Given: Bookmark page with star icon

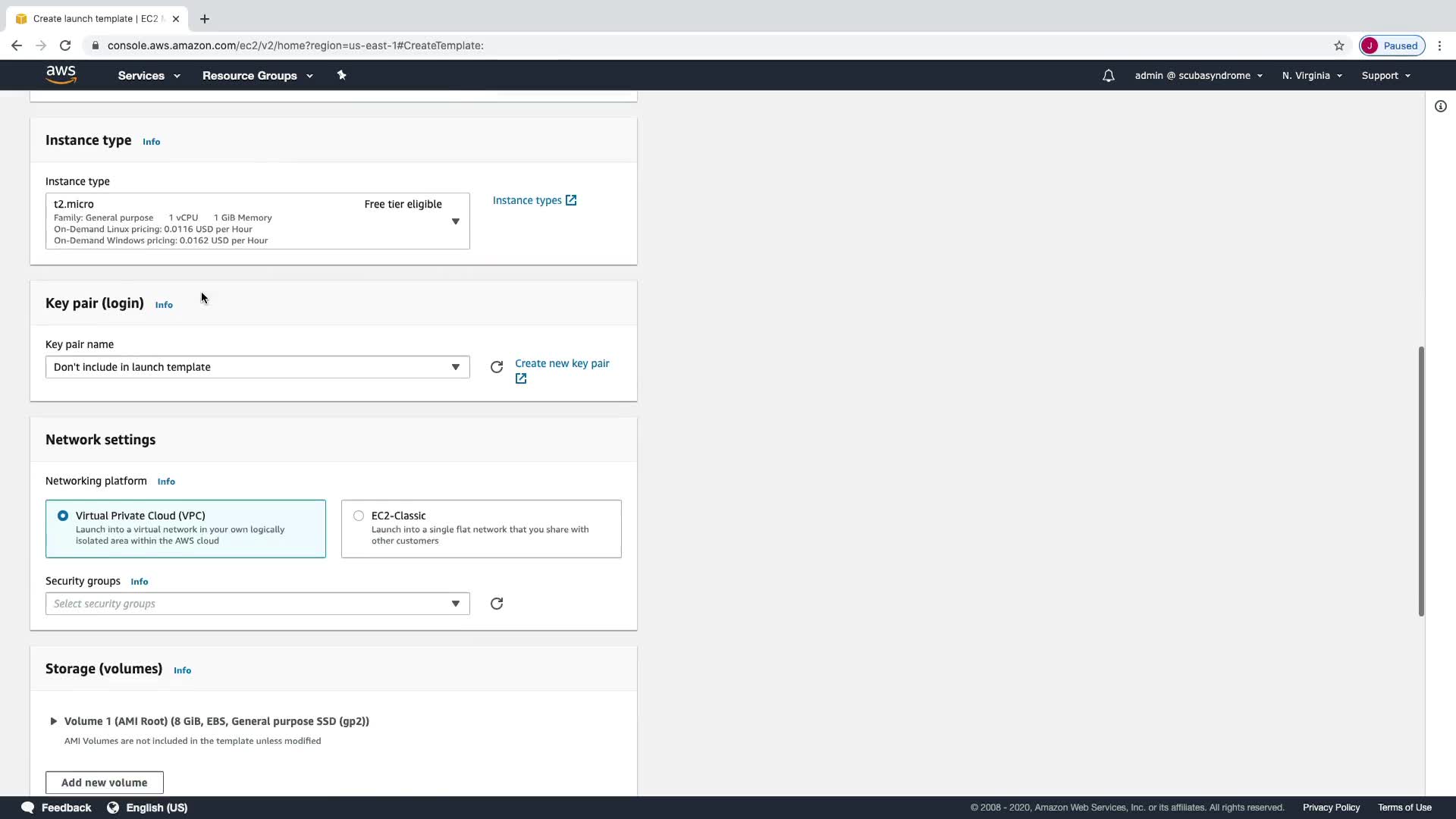Looking at the screenshot, I should click(1338, 45).
